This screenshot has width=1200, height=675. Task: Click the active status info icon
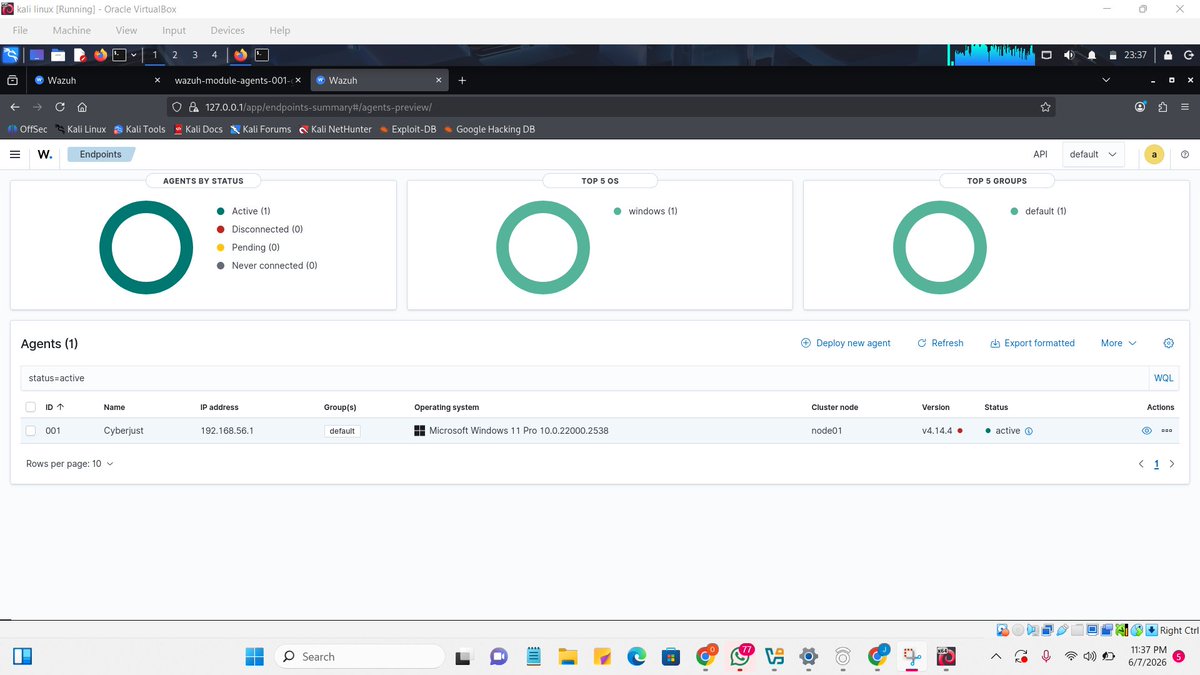1029,431
